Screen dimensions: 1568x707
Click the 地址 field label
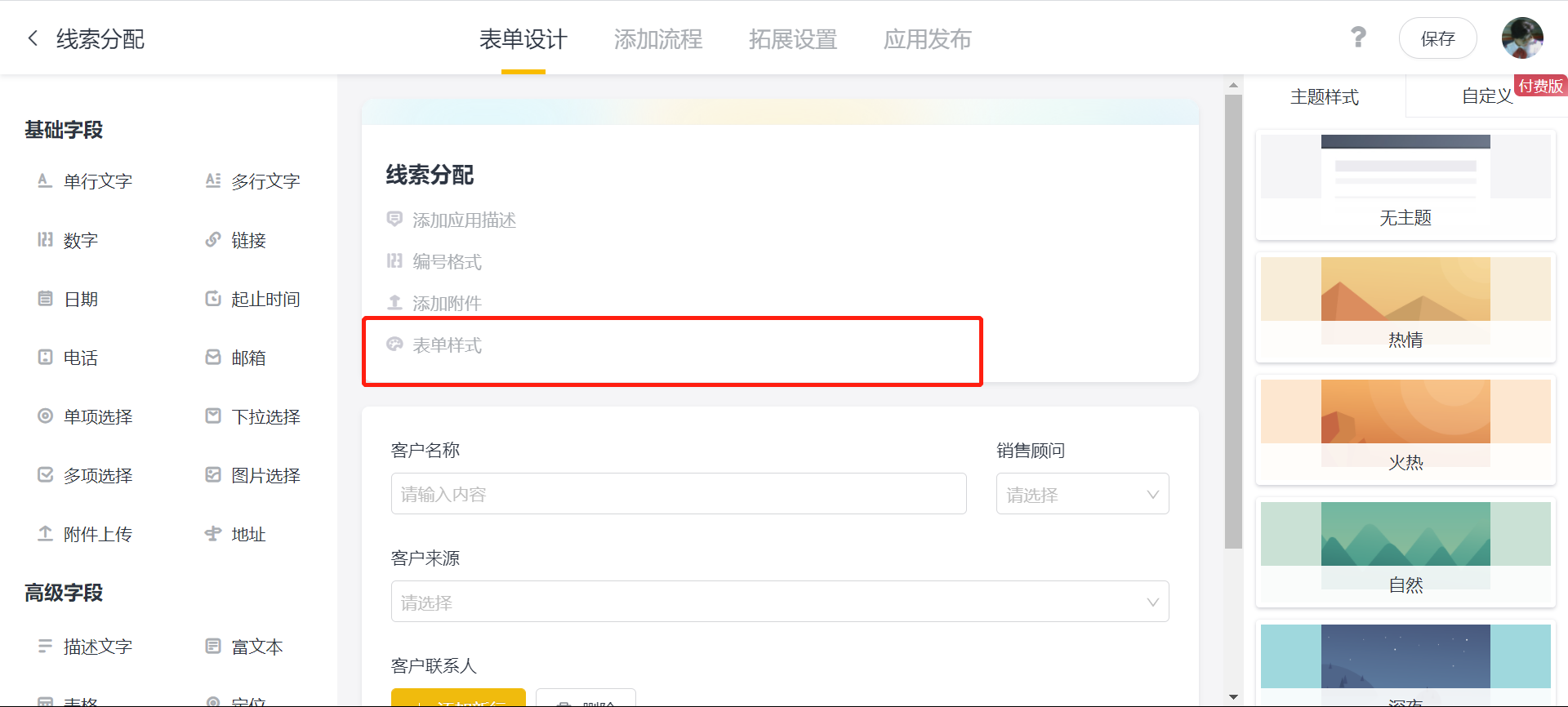click(248, 535)
